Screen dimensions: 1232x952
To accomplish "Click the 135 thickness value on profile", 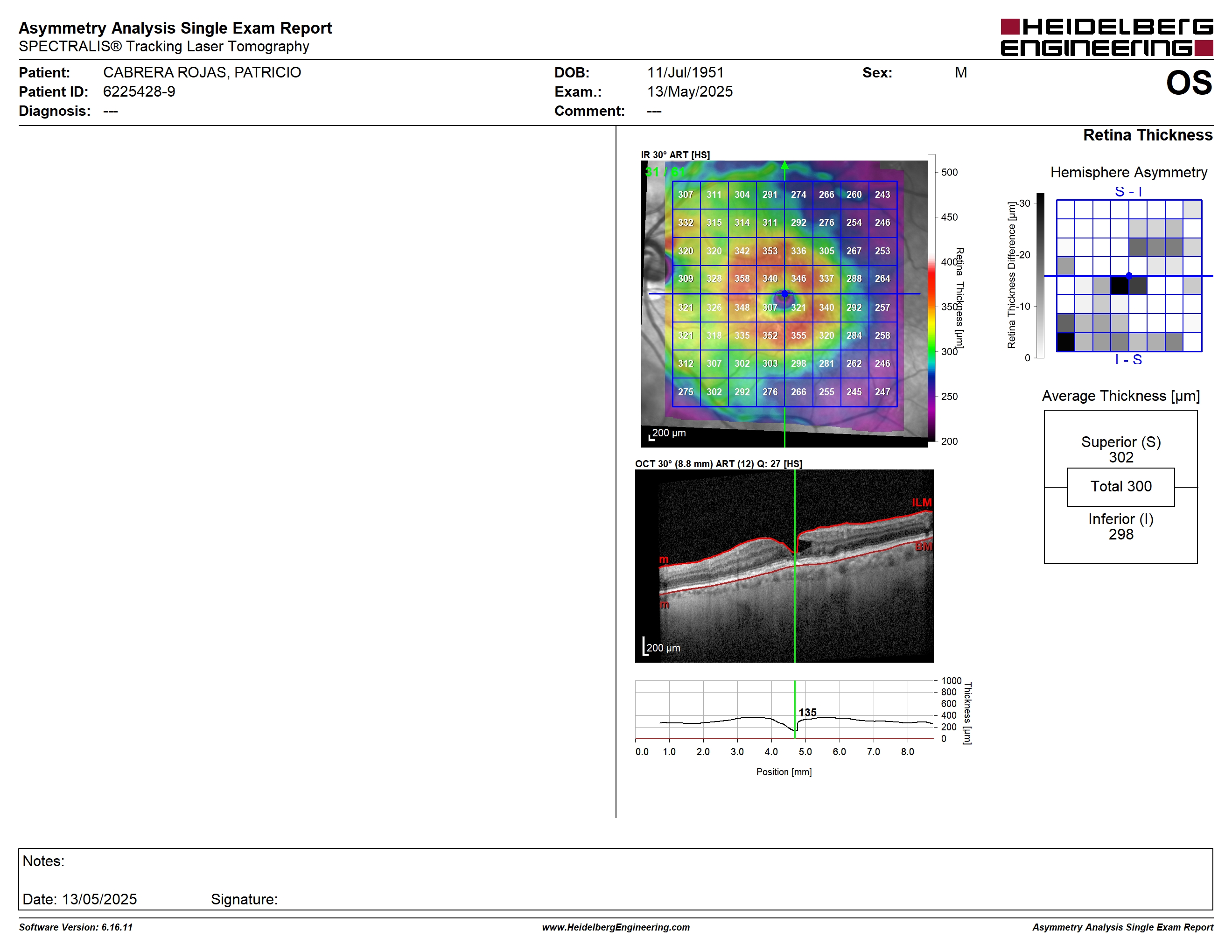I will tap(807, 712).
